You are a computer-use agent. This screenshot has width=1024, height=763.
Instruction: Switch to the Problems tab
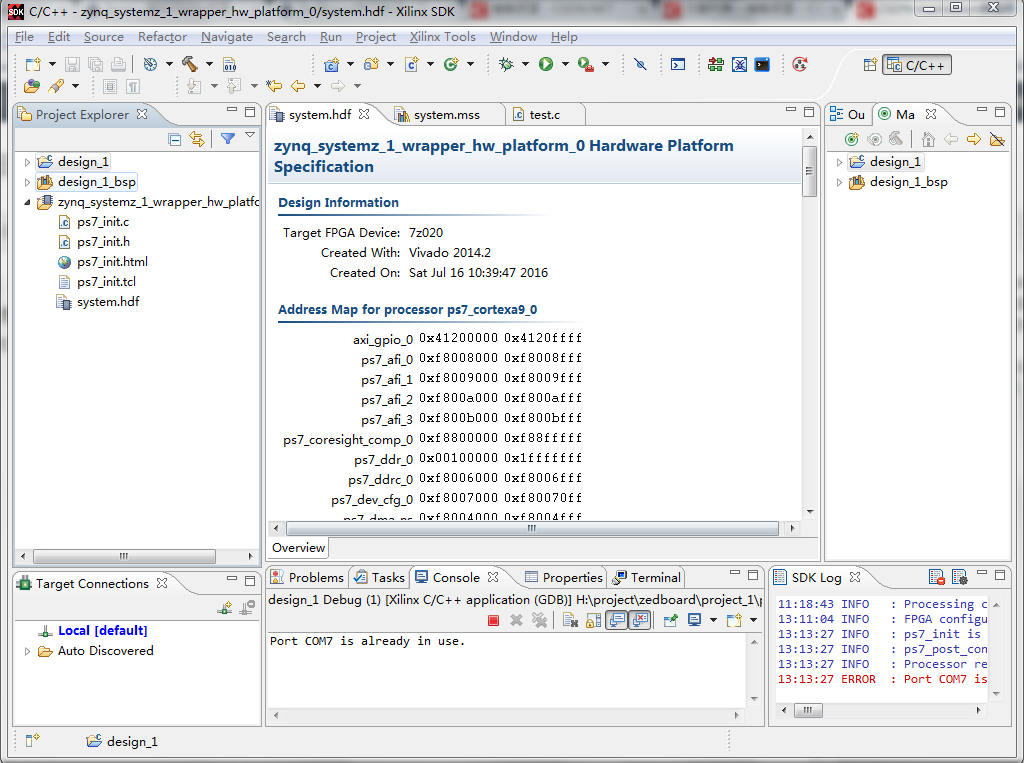click(x=308, y=577)
